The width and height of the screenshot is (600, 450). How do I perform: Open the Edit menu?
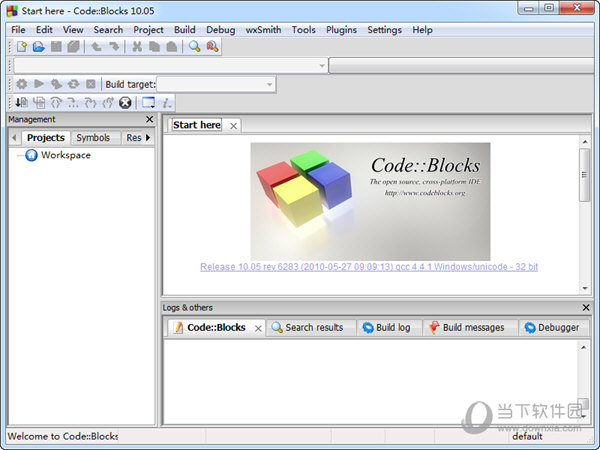(44, 30)
